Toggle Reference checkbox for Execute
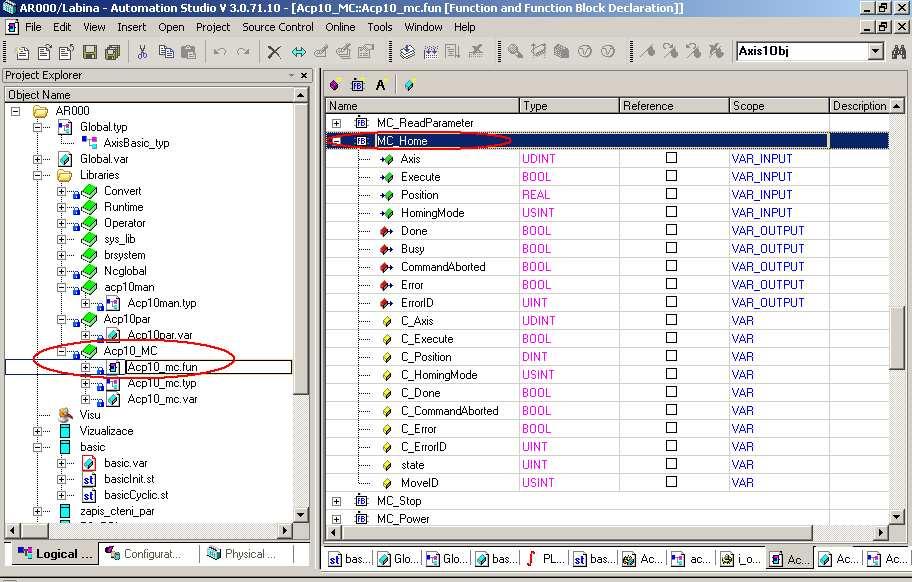The width and height of the screenshot is (912, 582). coord(671,176)
